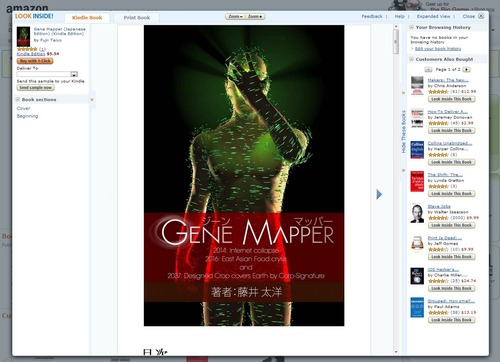
Task: Click the iOS Hacker's Handbook cover thumbnail
Action: 417,276
